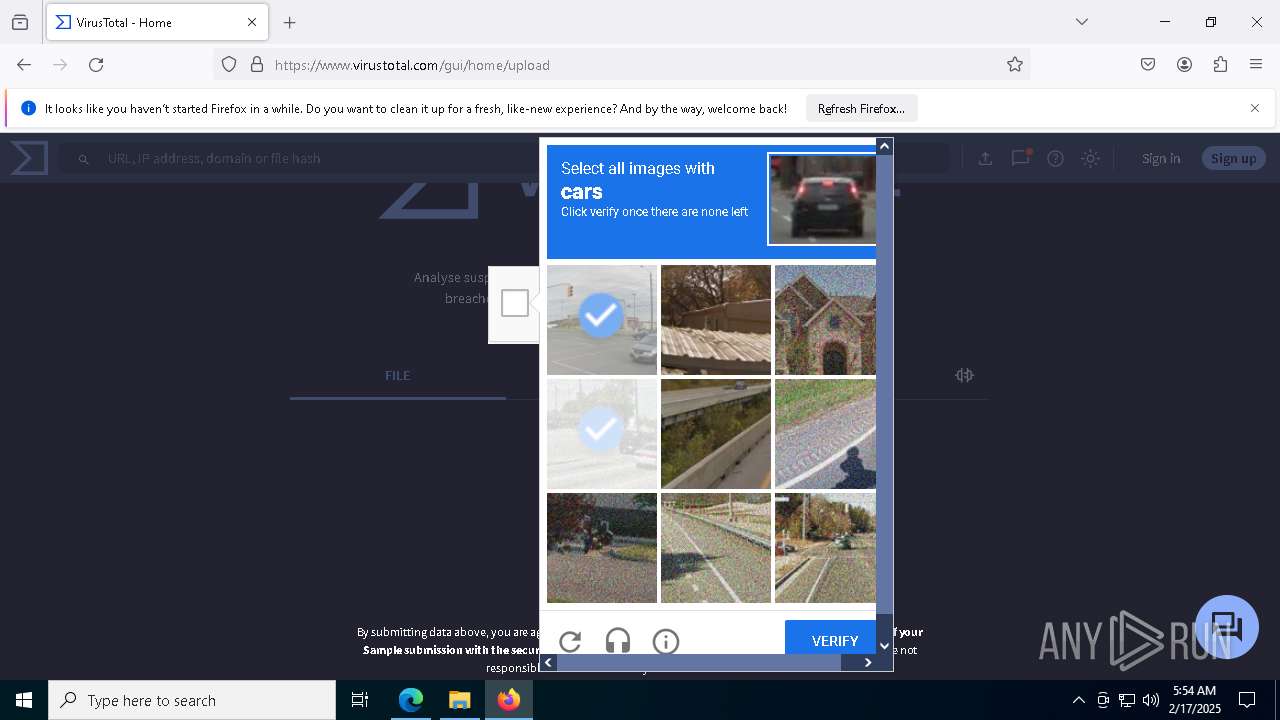
Task: Get an audio challenge via headphones icon
Action: (x=618, y=641)
